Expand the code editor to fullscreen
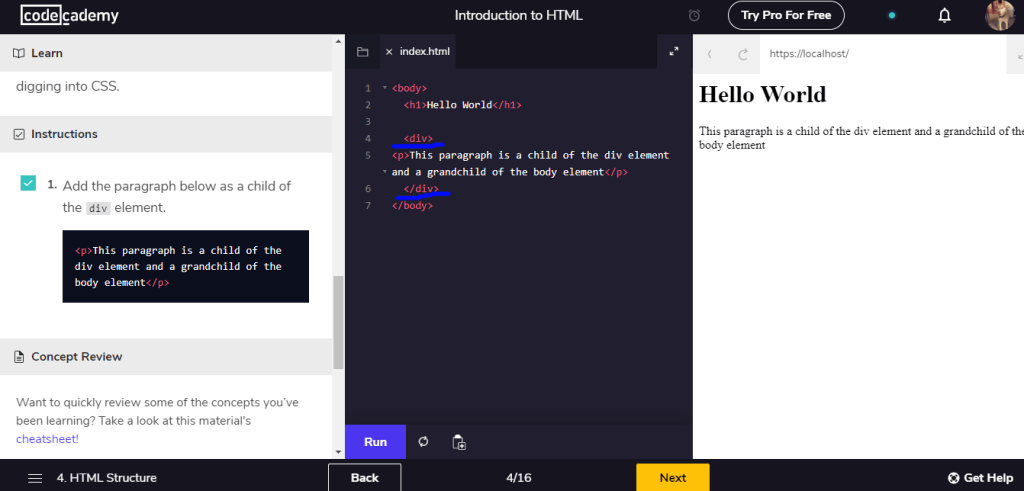 pos(674,52)
